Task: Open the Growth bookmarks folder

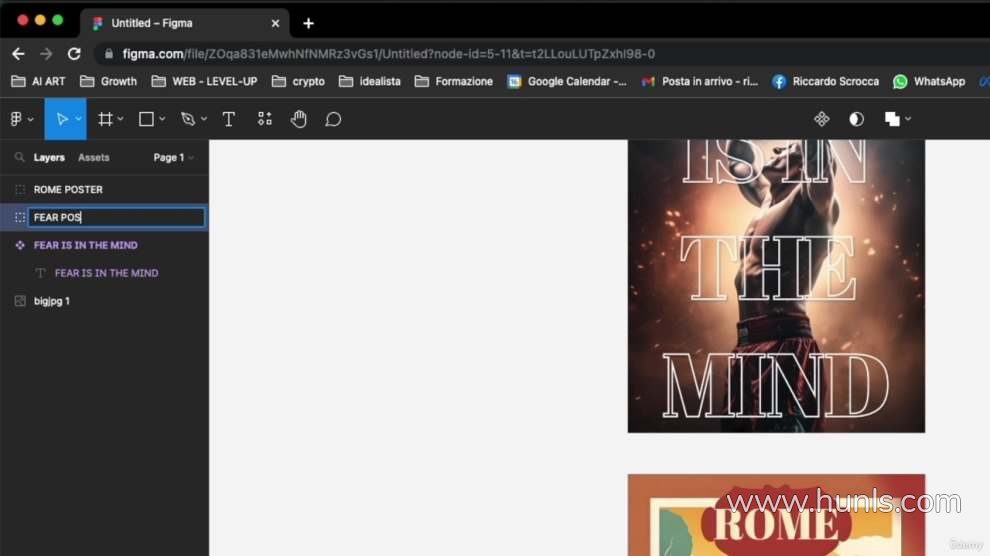Action: click(108, 81)
